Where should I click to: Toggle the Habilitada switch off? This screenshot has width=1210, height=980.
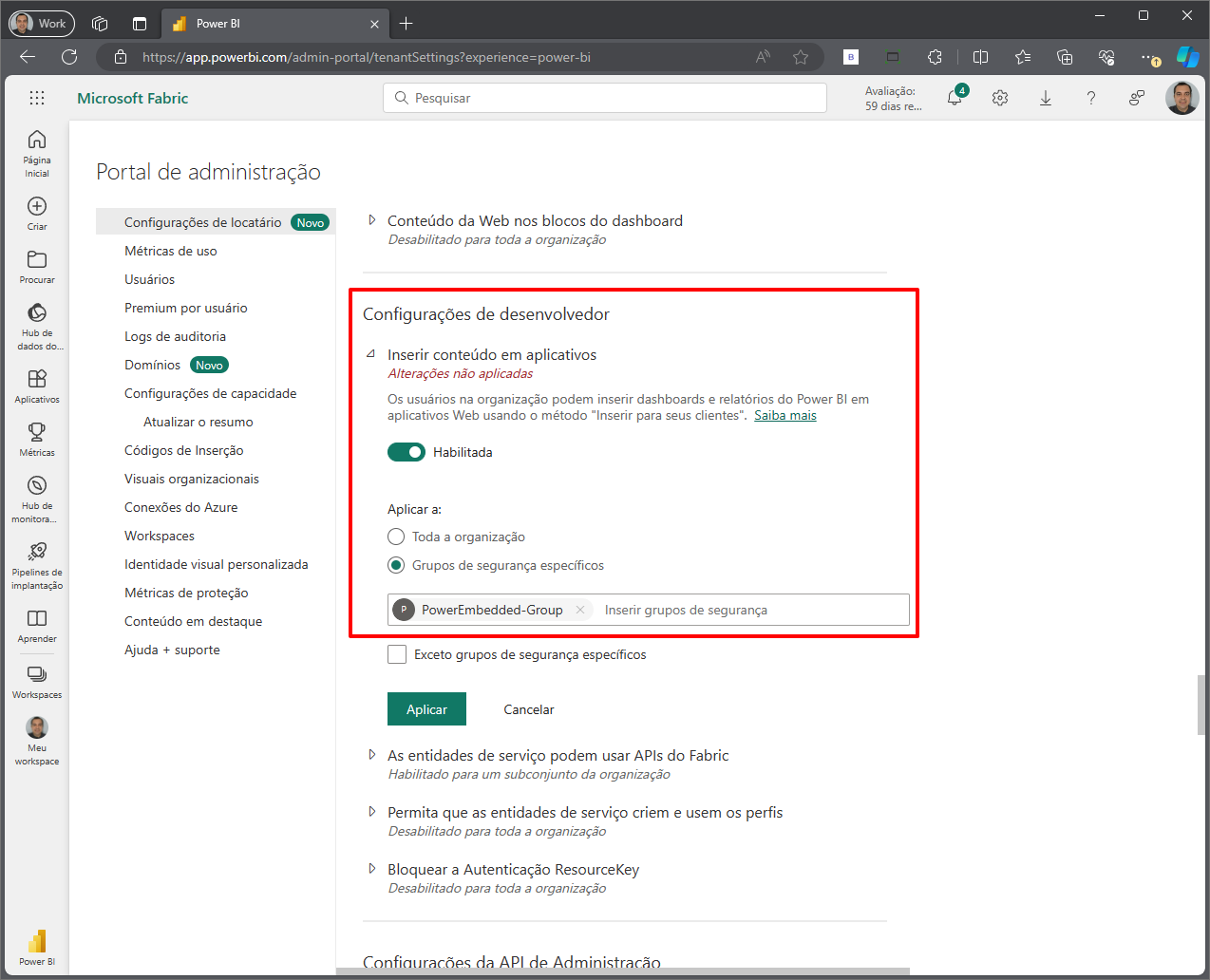click(406, 452)
